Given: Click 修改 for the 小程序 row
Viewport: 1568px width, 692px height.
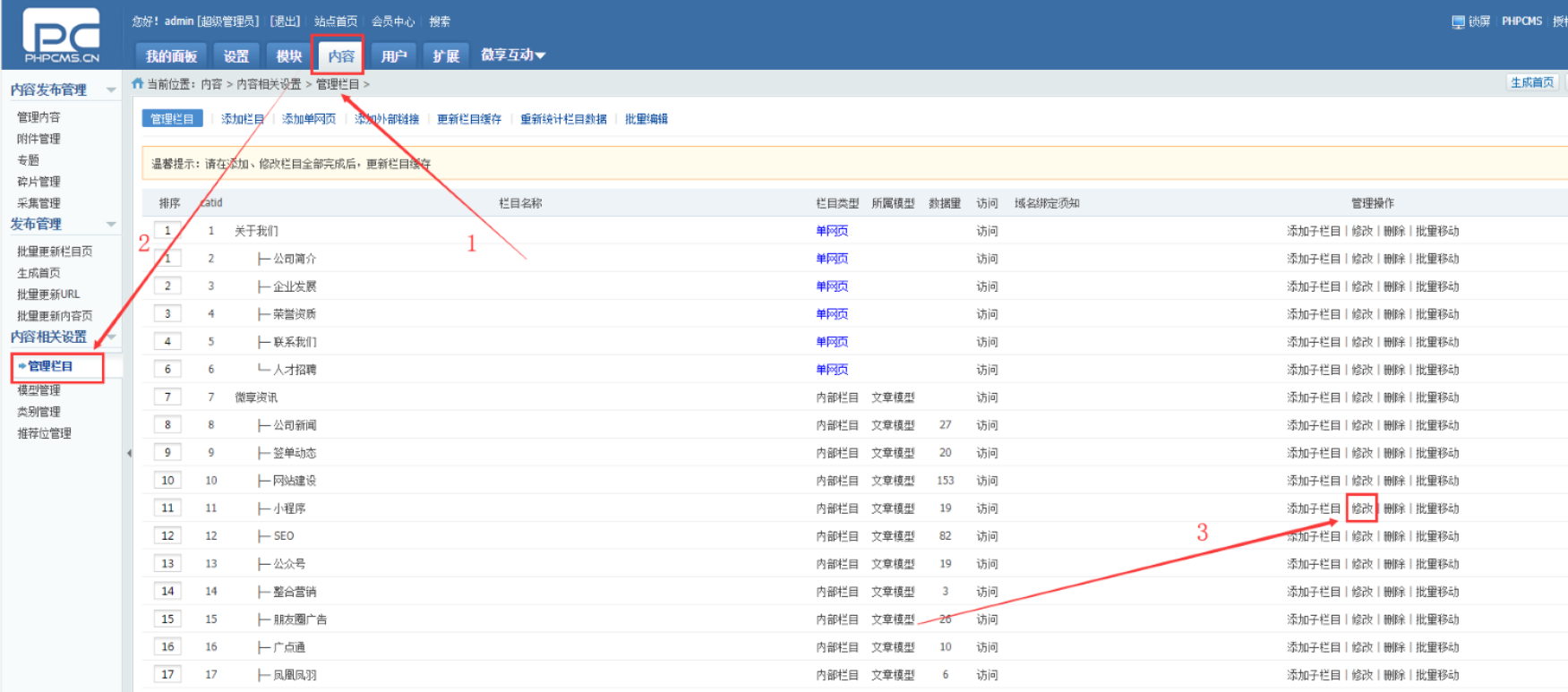Looking at the screenshot, I should [x=1362, y=508].
